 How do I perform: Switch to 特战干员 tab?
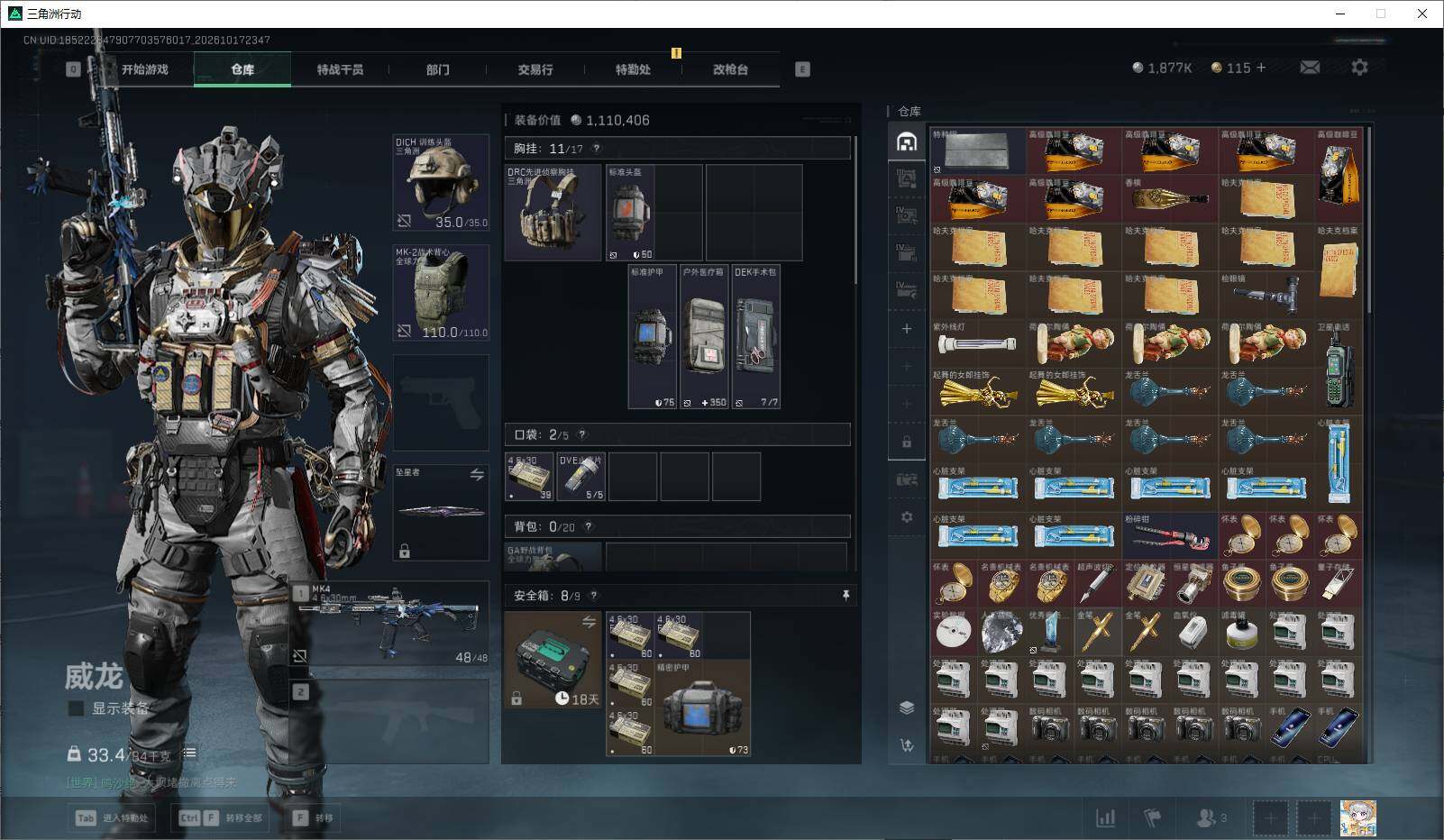(340, 69)
